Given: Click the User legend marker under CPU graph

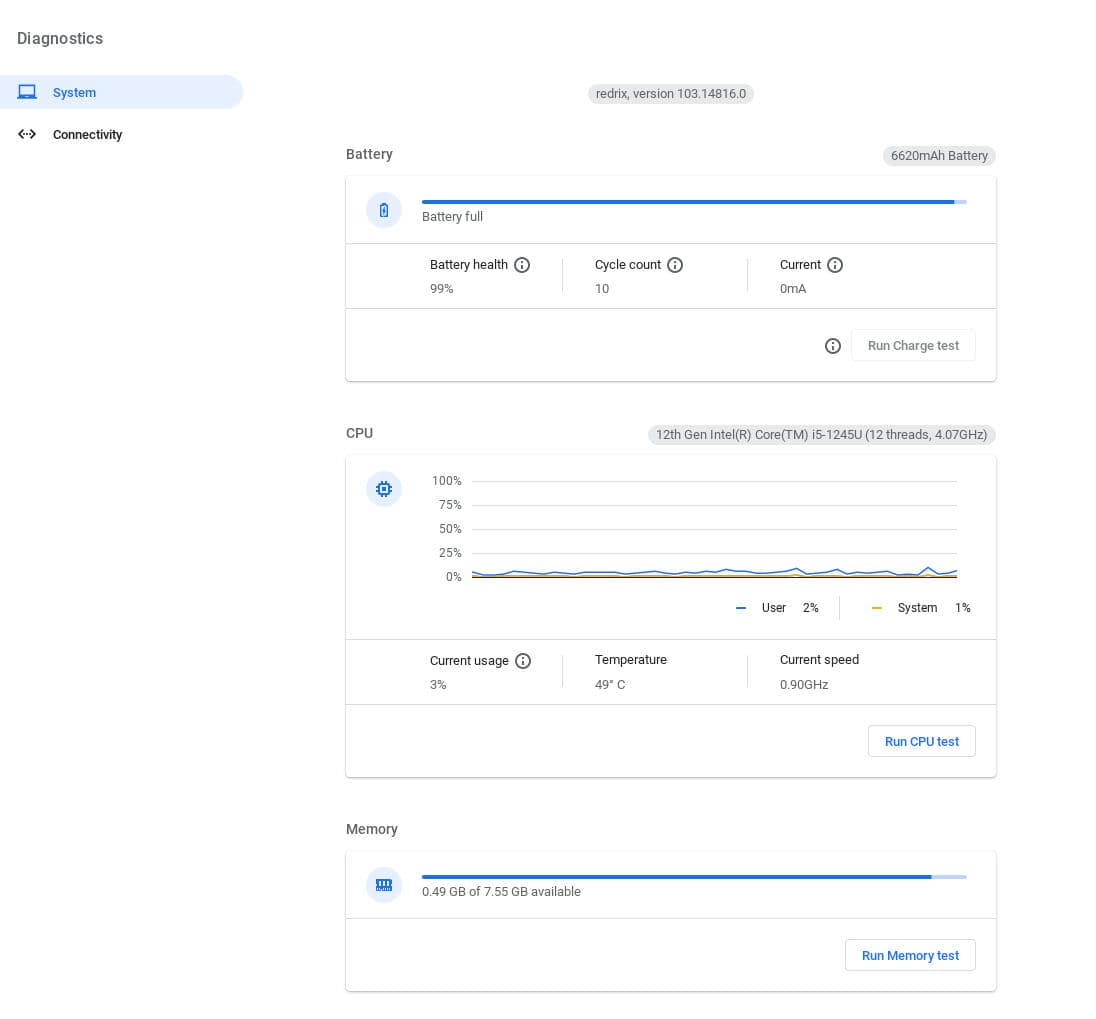Looking at the screenshot, I should click(x=741, y=608).
